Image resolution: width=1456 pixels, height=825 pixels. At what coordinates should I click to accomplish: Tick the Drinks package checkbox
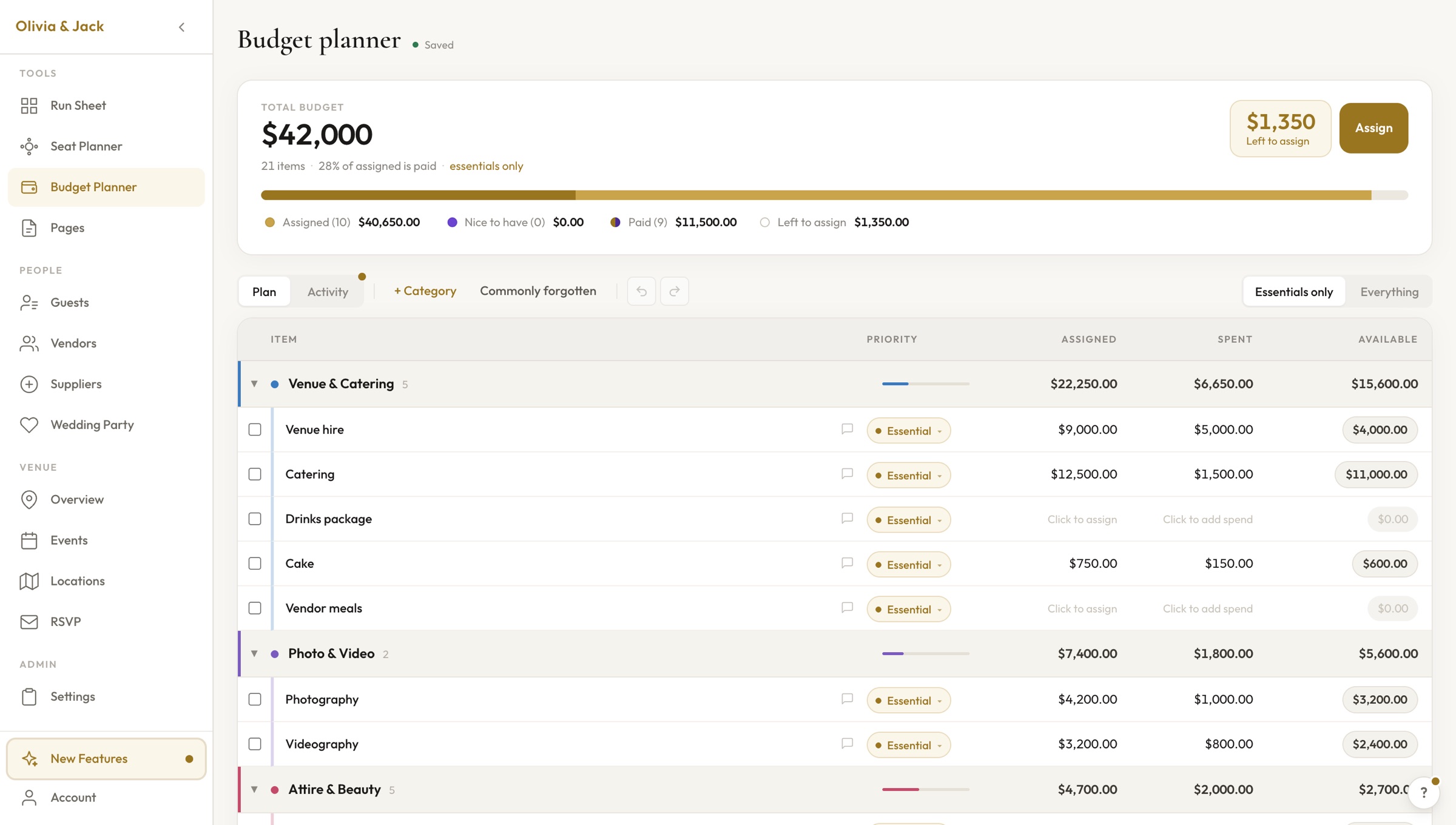point(255,519)
